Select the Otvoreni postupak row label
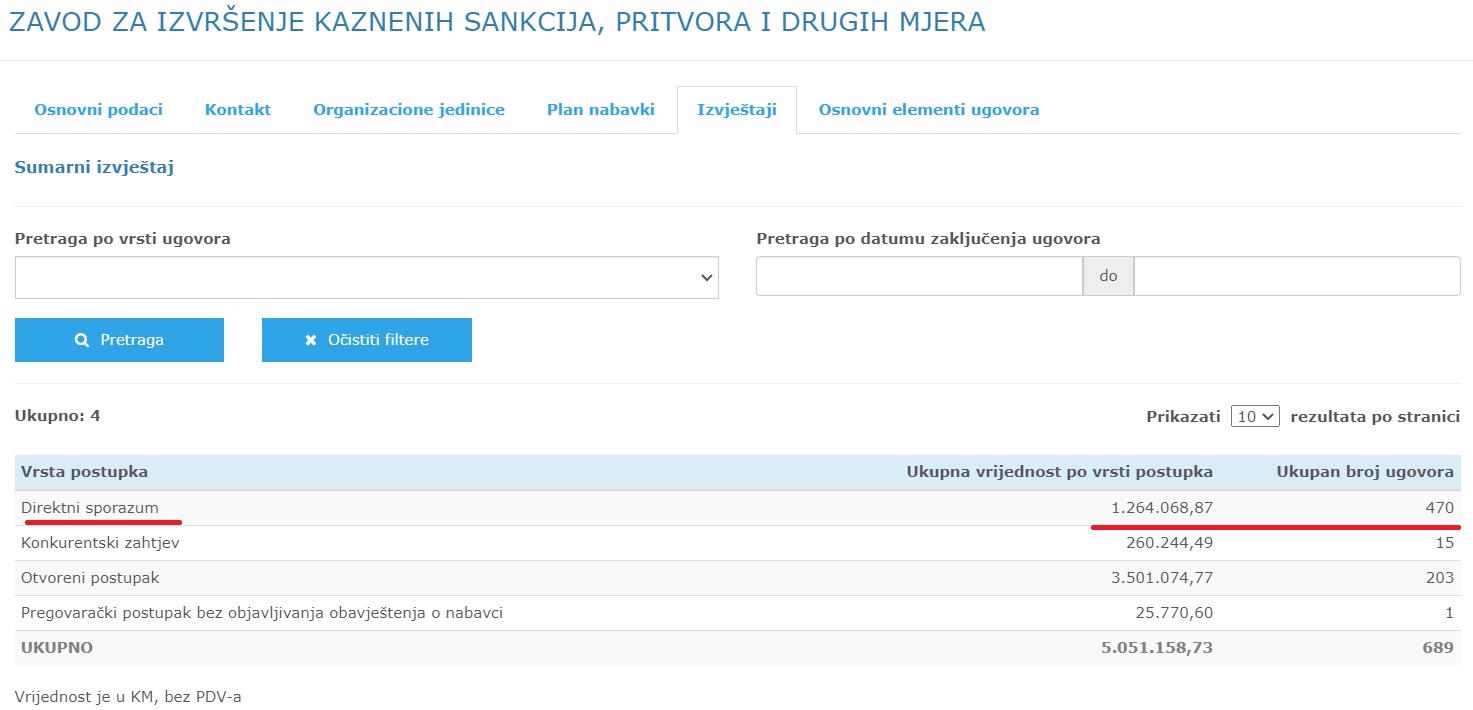1473x710 pixels. [90, 578]
